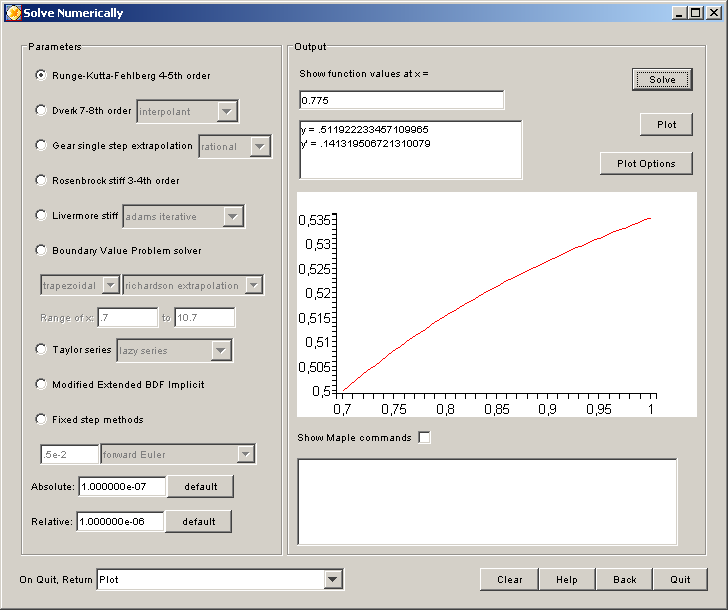Select Runge-Kutta-Fehlberg 4-5th order method

[x=41, y=75]
